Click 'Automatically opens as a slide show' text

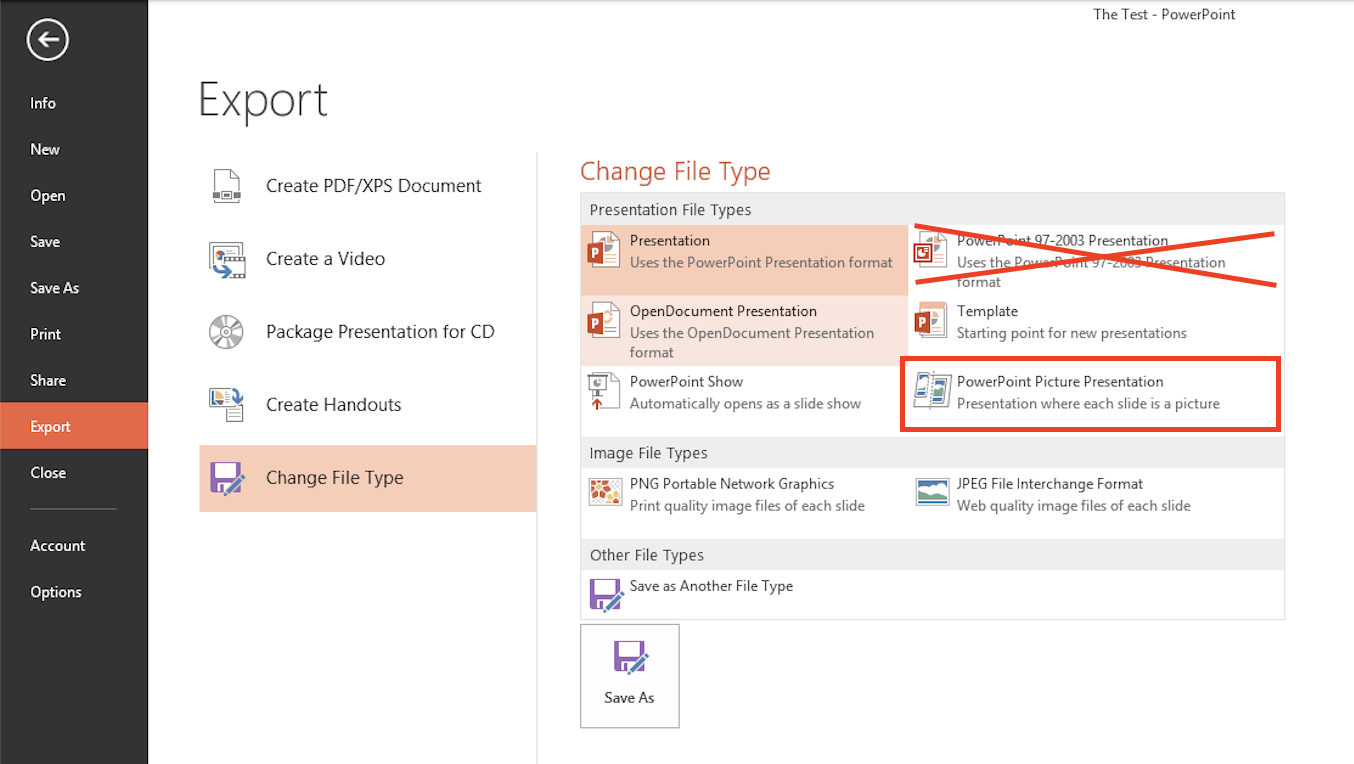click(745, 404)
